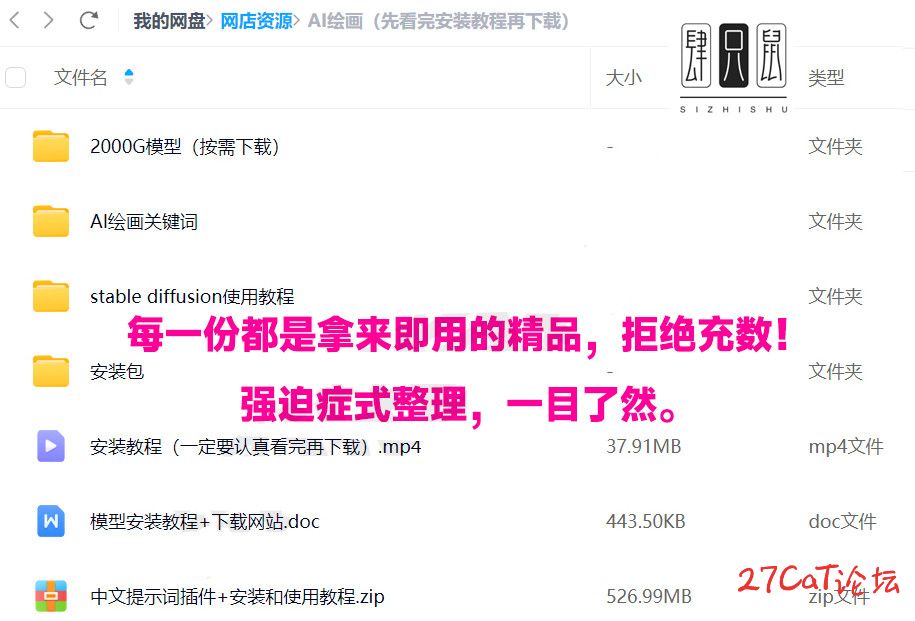
Task: Click the 类型 column header
Action: 826,77
